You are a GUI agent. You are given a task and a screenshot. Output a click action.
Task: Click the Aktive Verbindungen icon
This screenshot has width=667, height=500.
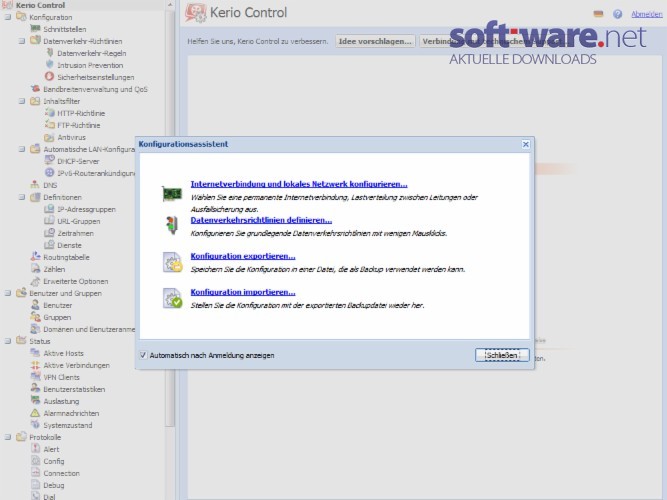[x=35, y=365]
